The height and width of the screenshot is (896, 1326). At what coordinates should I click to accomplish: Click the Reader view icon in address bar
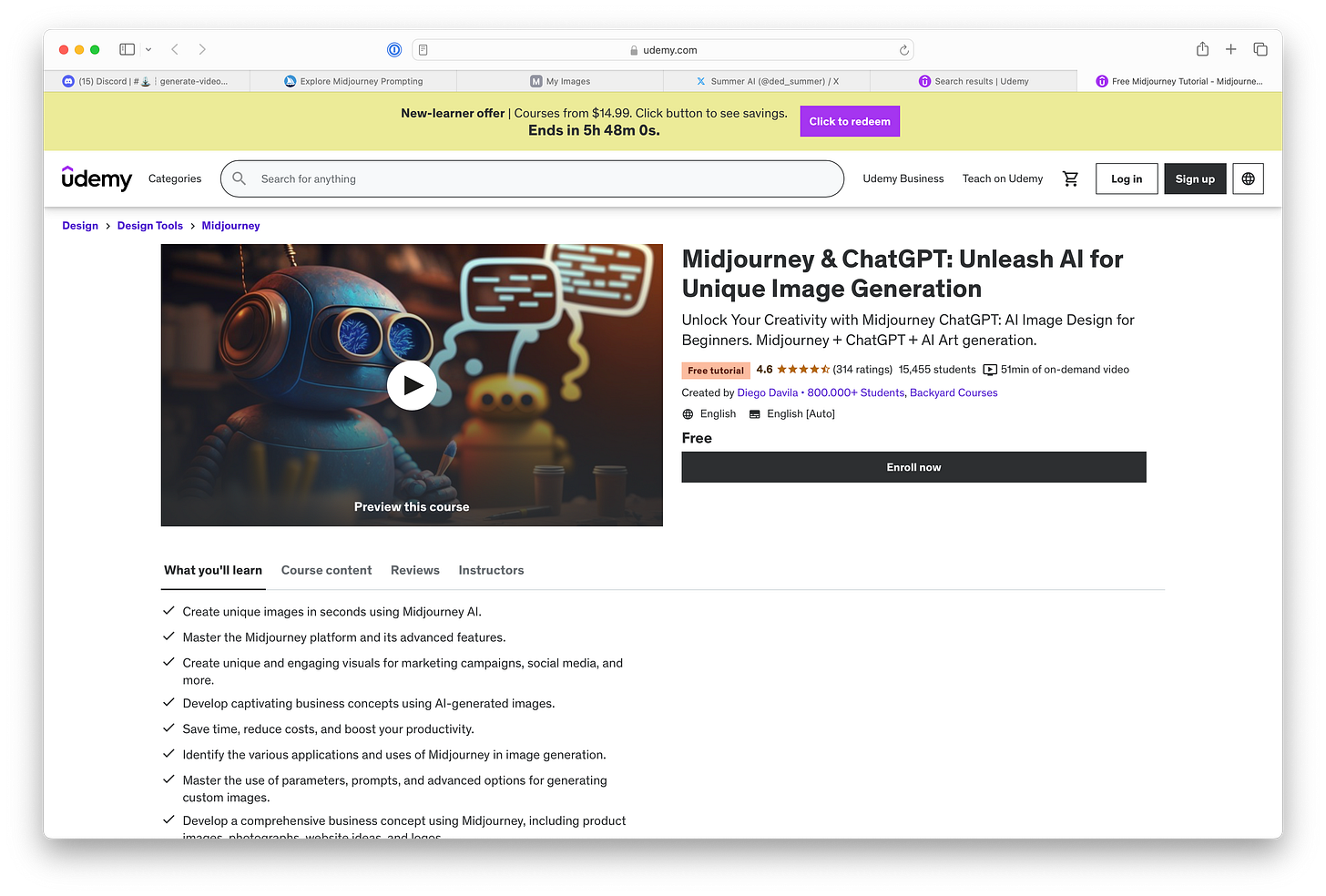pos(423,50)
